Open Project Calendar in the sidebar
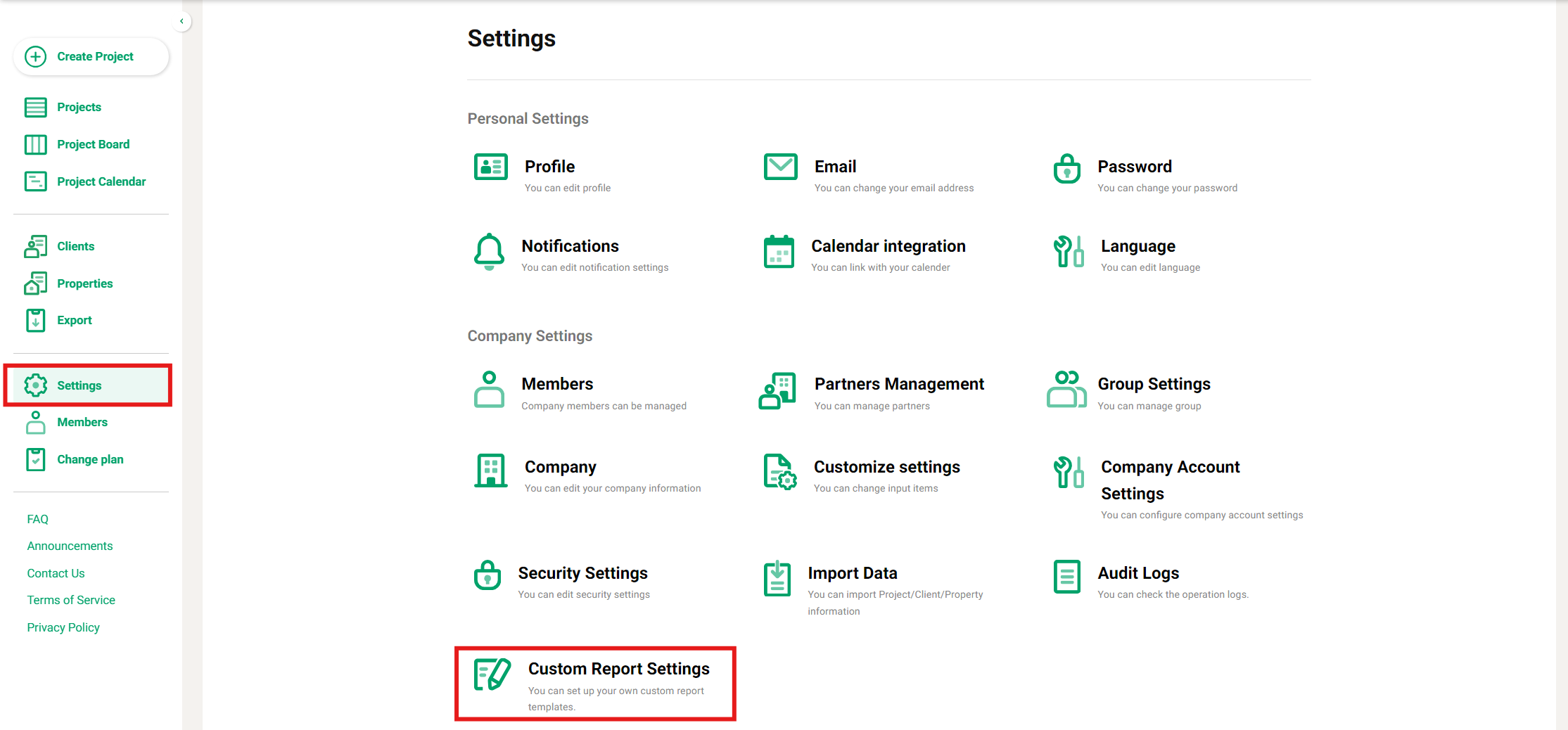The height and width of the screenshot is (730, 1568). click(x=101, y=181)
